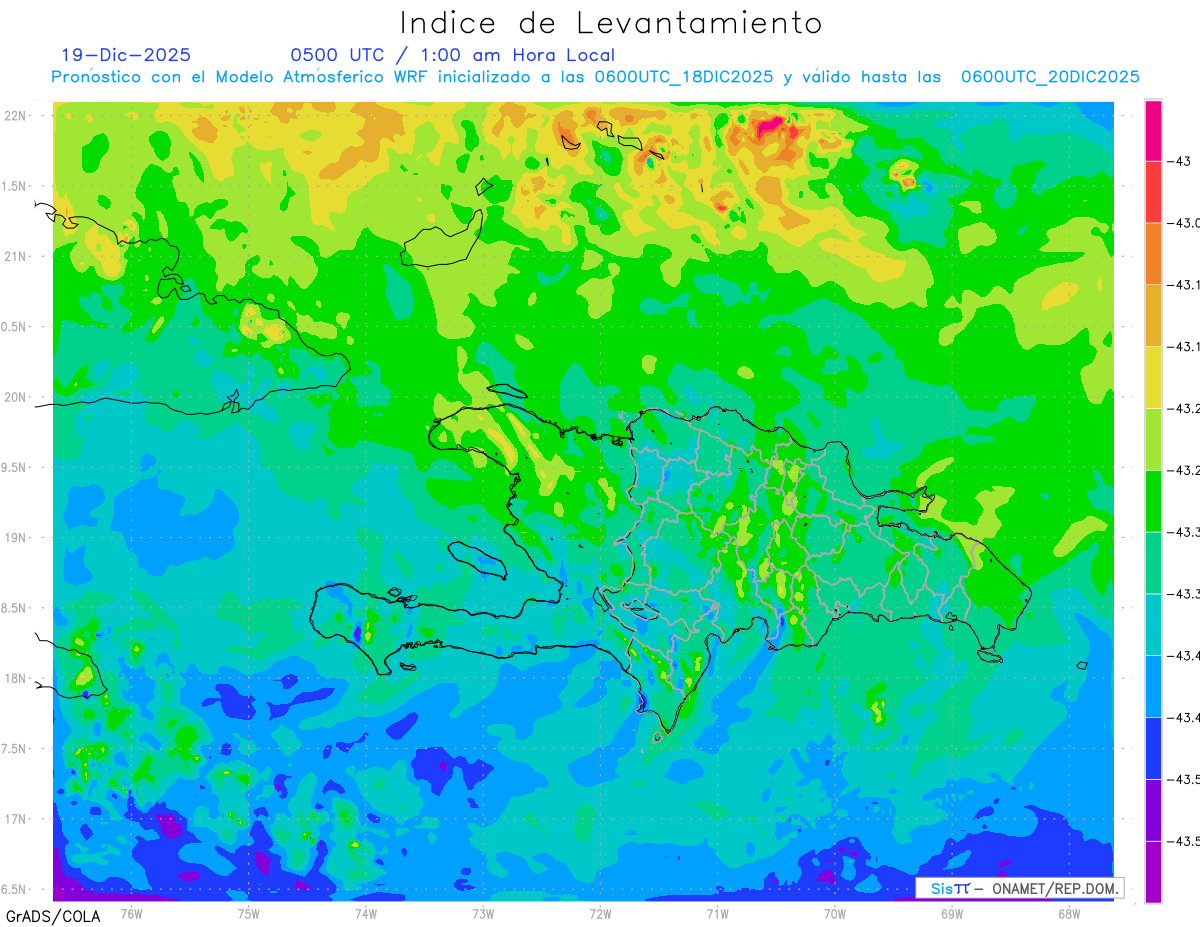Click the '18N' latitude label
Viewport: 1200px width, 927px height.
[17, 678]
